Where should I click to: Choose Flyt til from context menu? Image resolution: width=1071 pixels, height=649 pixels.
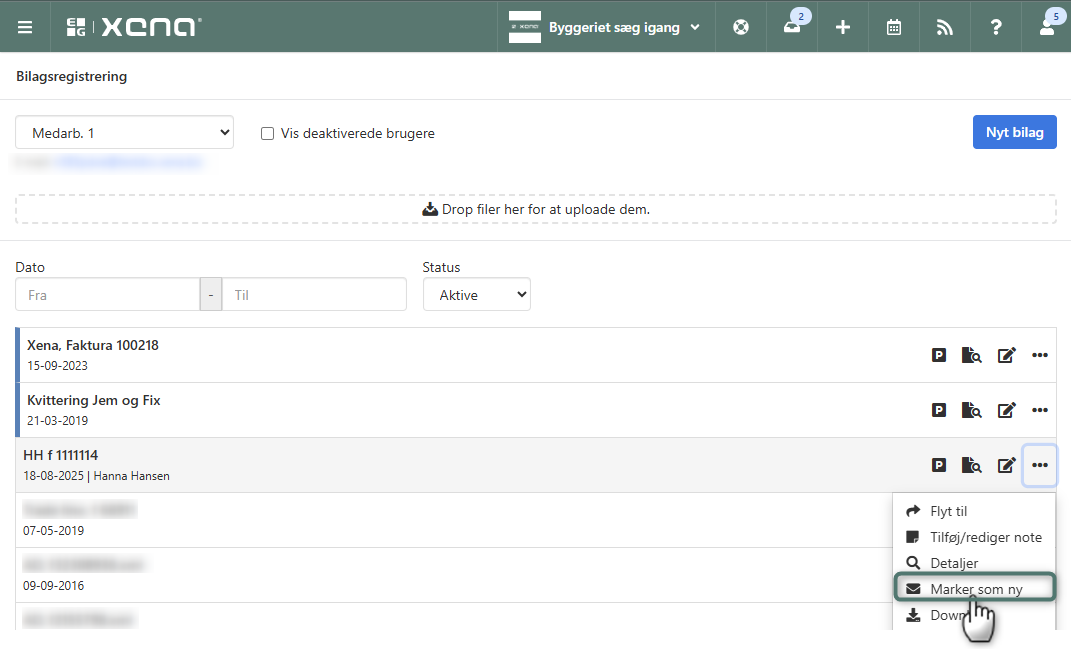tap(948, 511)
